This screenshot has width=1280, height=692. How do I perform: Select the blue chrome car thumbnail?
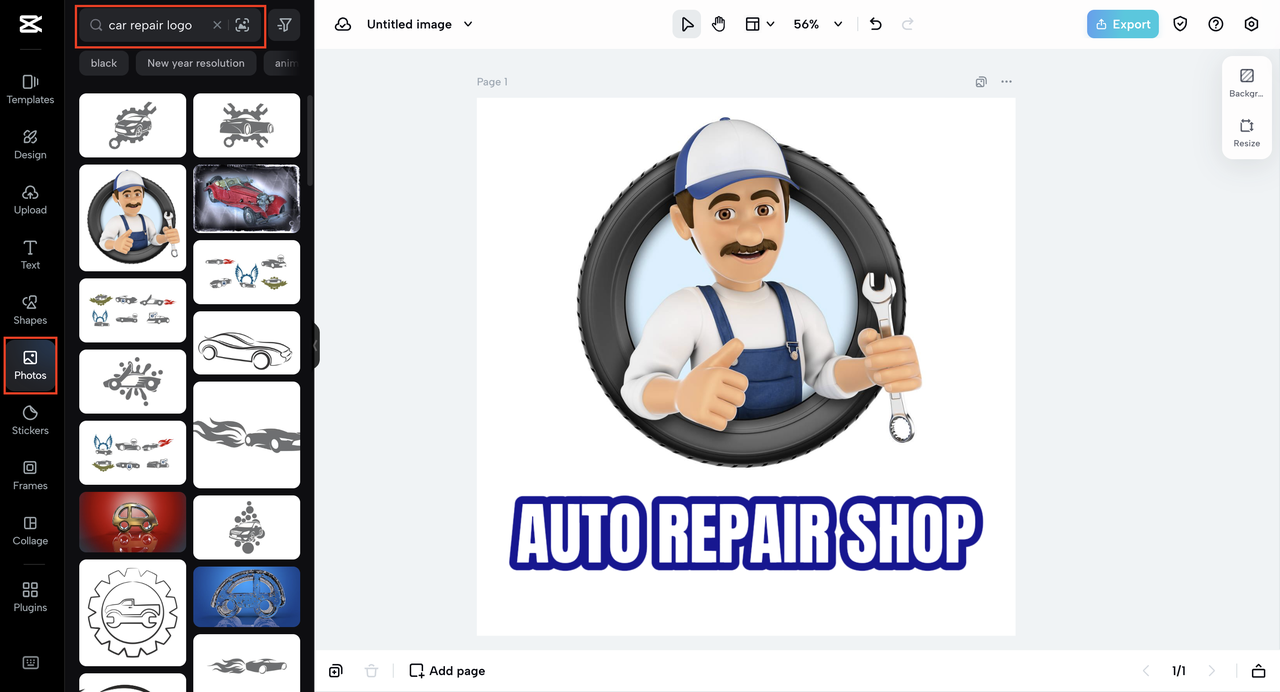coord(246,597)
